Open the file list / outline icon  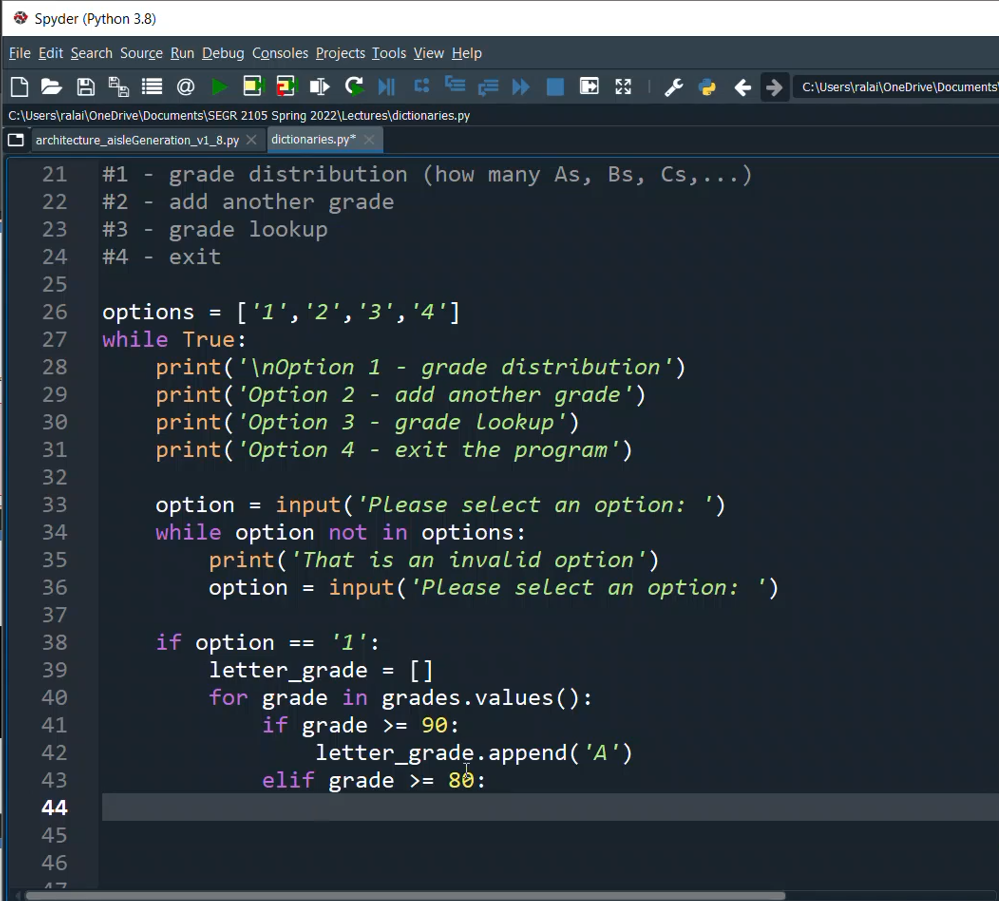pyautogui.click(x=152, y=87)
